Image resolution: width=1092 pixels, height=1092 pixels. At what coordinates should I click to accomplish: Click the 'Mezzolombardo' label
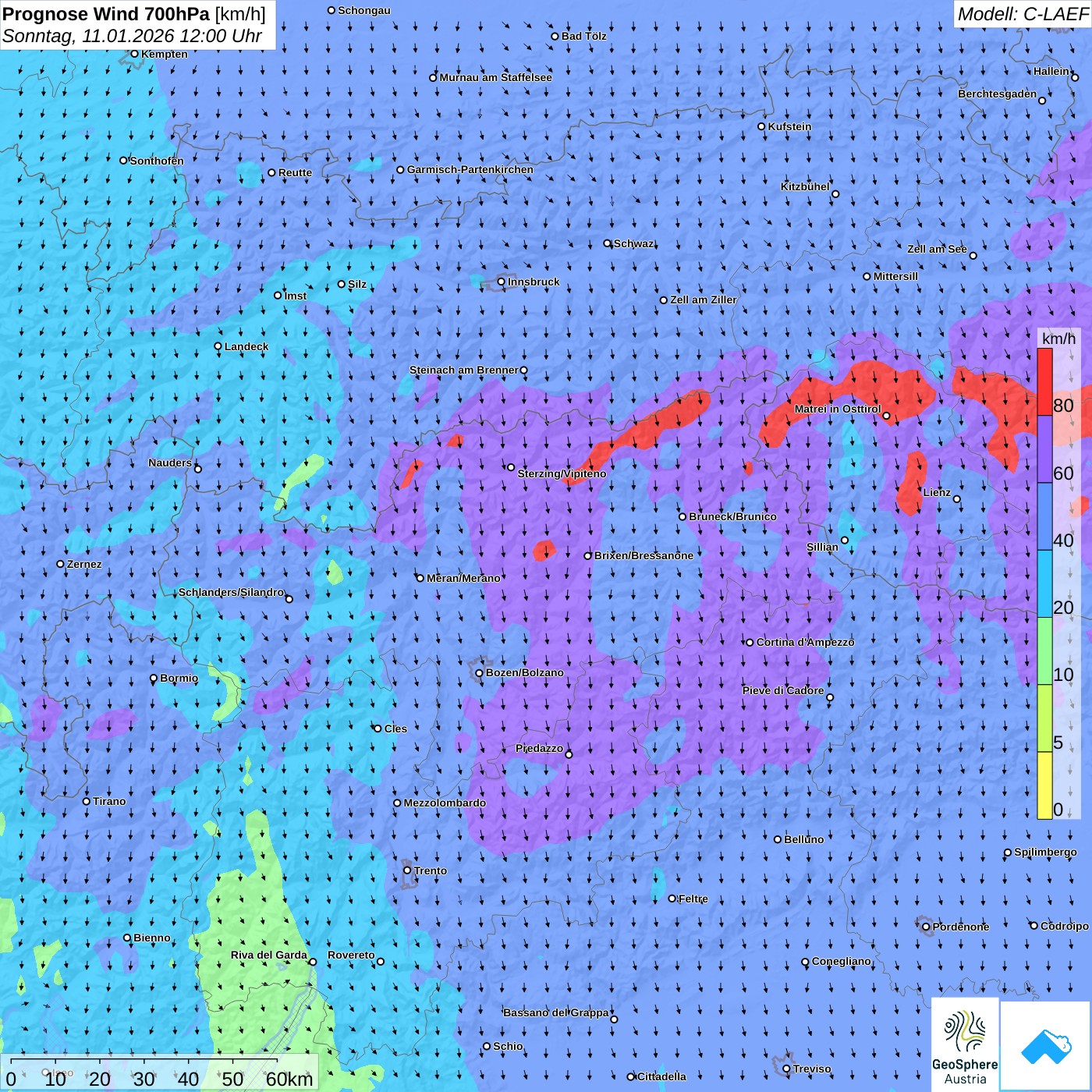[x=445, y=803]
